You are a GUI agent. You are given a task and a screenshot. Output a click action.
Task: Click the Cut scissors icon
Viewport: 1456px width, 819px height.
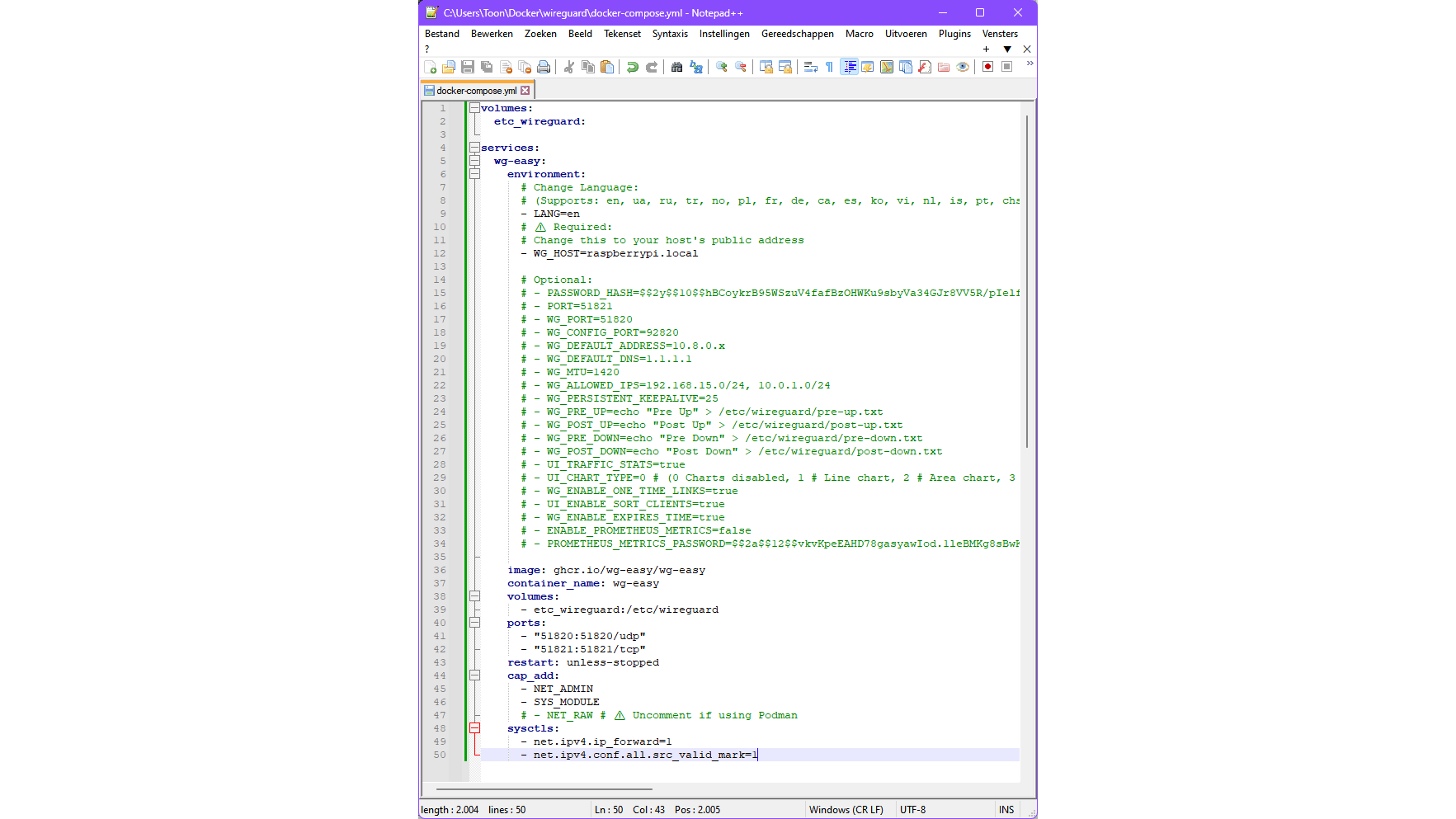(x=569, y=67)
